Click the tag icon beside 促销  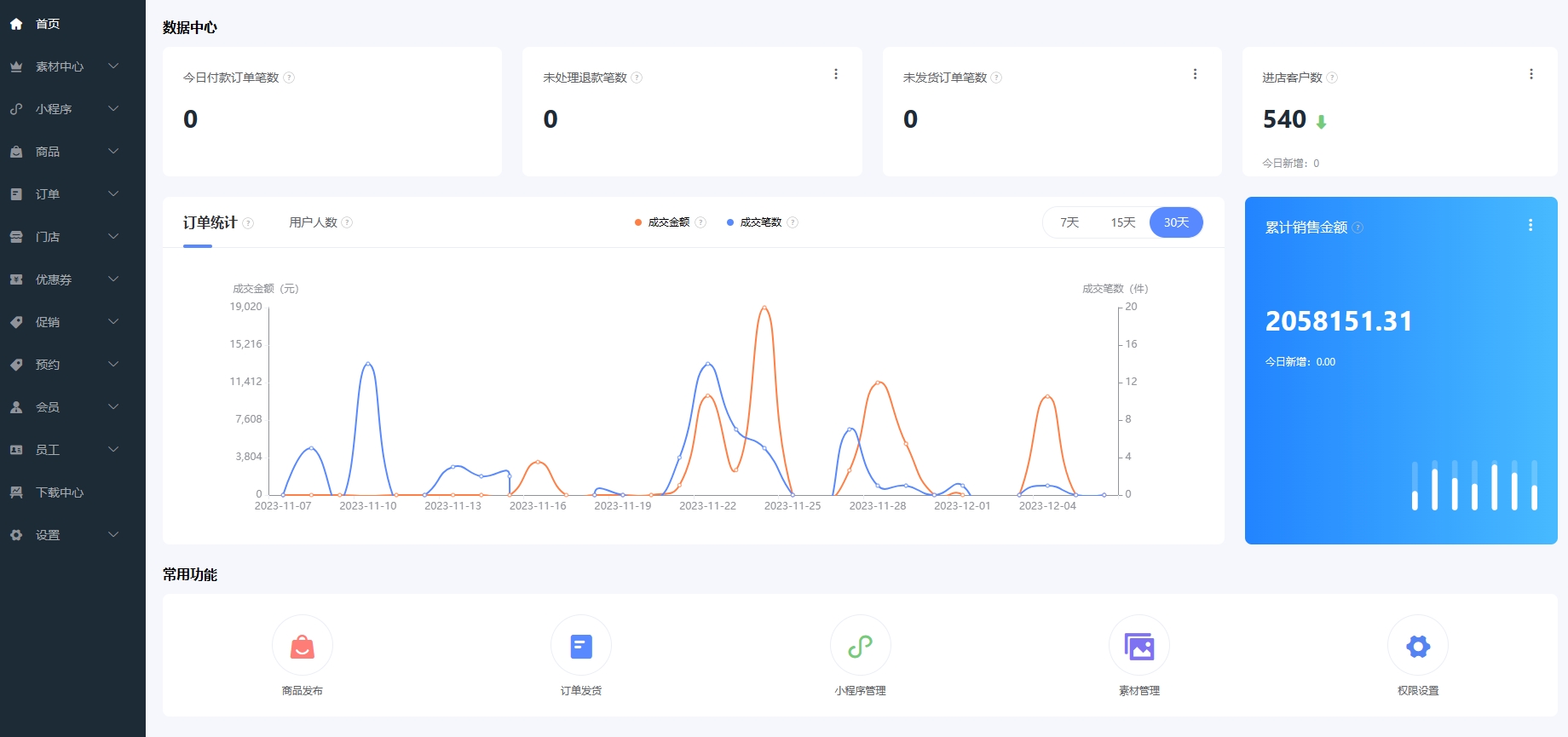point(16,322)
